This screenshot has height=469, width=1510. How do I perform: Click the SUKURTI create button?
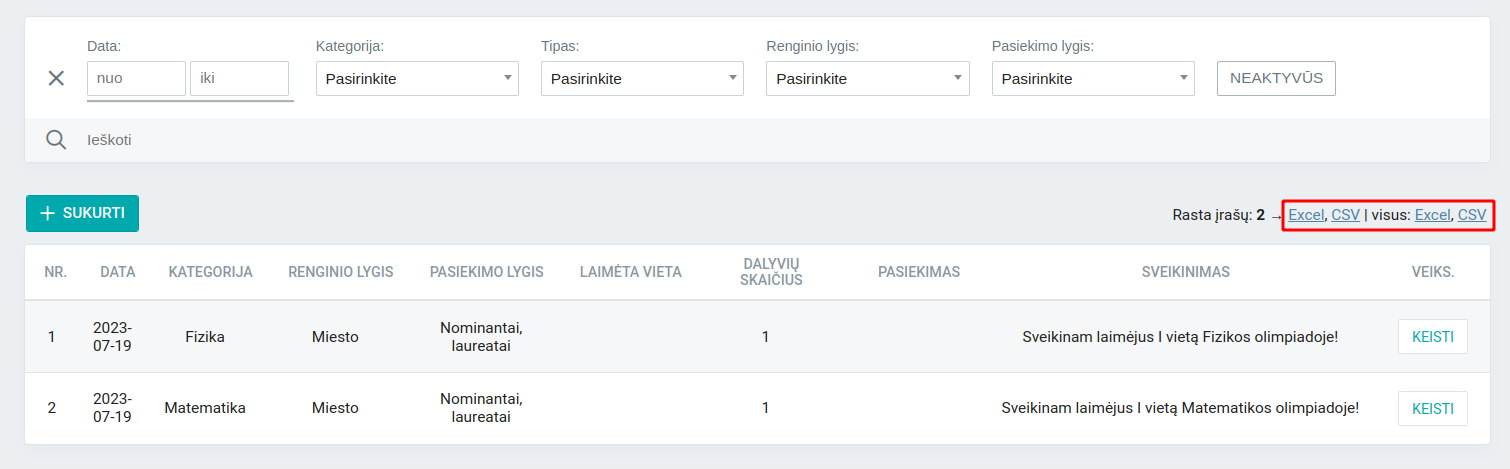click(x=82, y=213)
